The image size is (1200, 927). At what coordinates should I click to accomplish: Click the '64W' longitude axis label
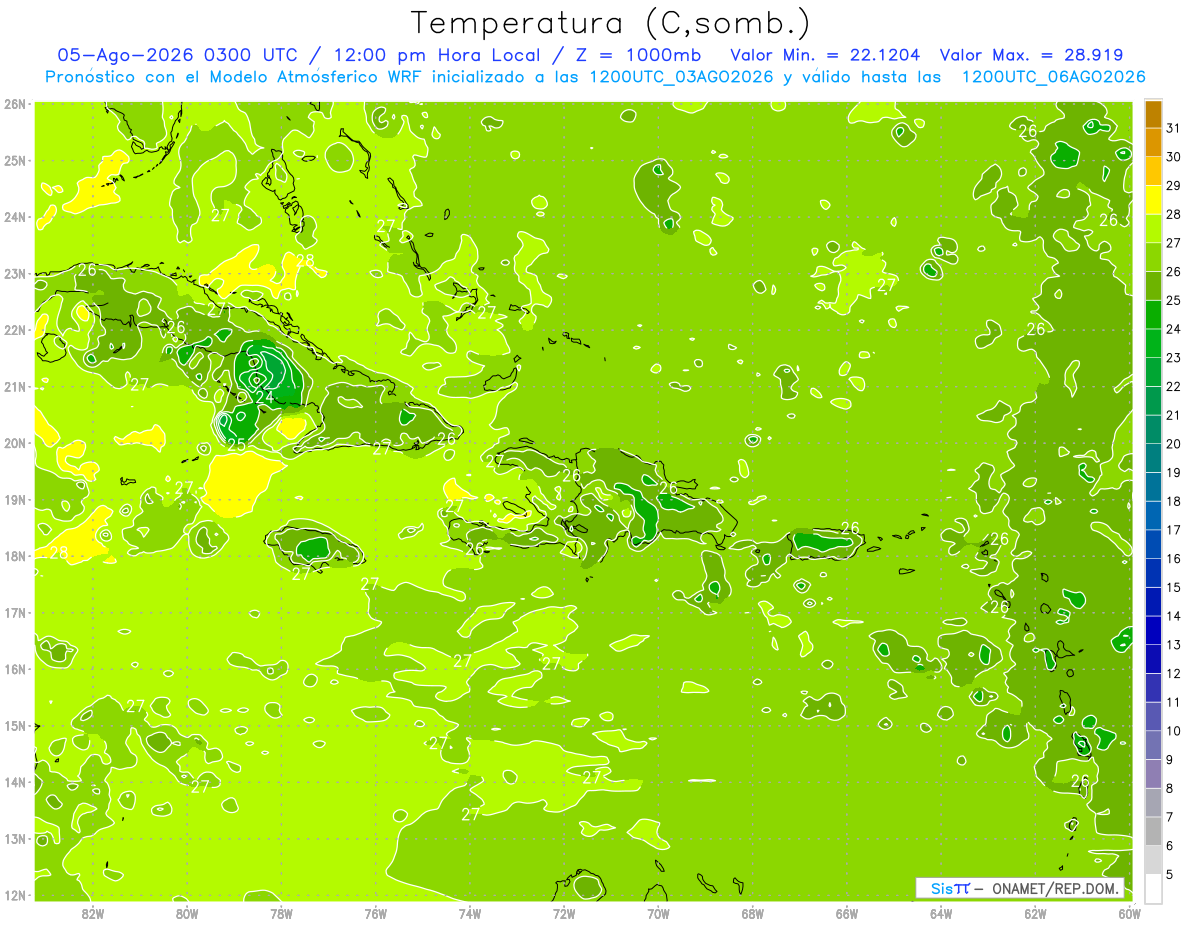click(x=941, y=912)
